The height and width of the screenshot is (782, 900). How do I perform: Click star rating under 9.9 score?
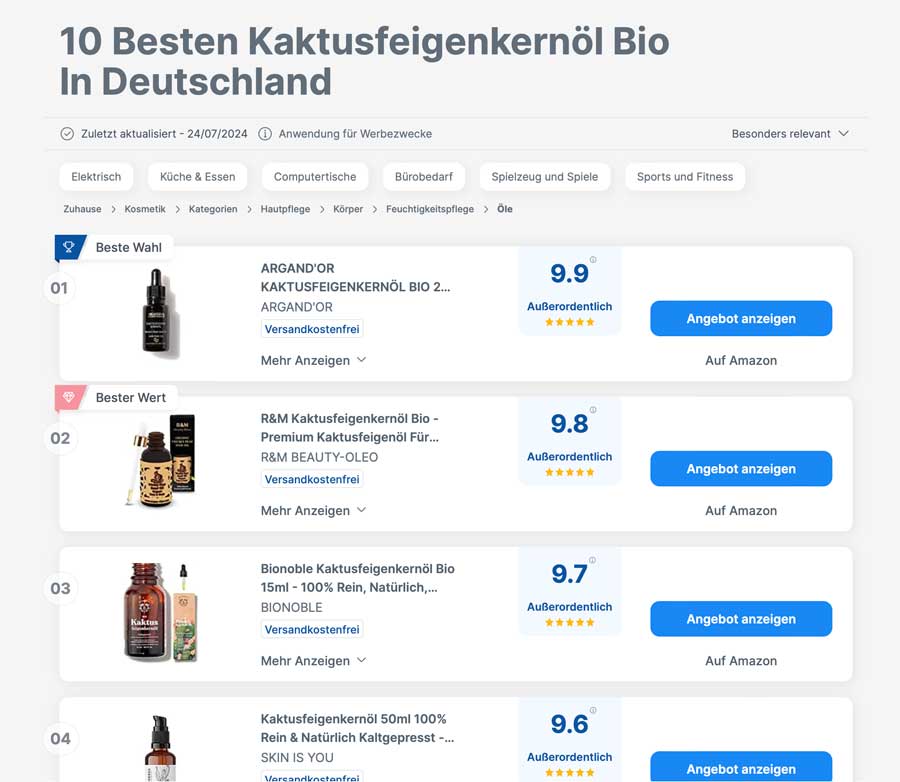[569, 322]
